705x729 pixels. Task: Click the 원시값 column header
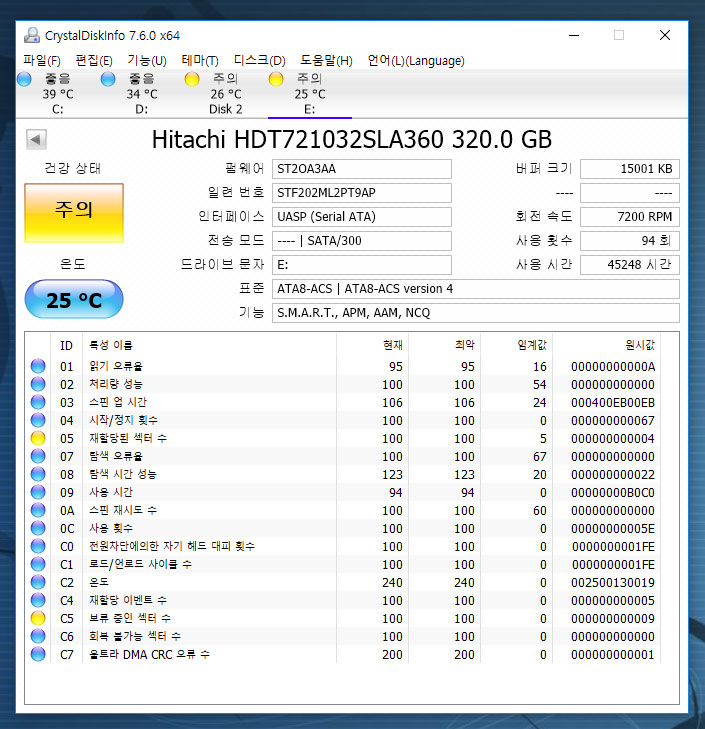(606, 345)
